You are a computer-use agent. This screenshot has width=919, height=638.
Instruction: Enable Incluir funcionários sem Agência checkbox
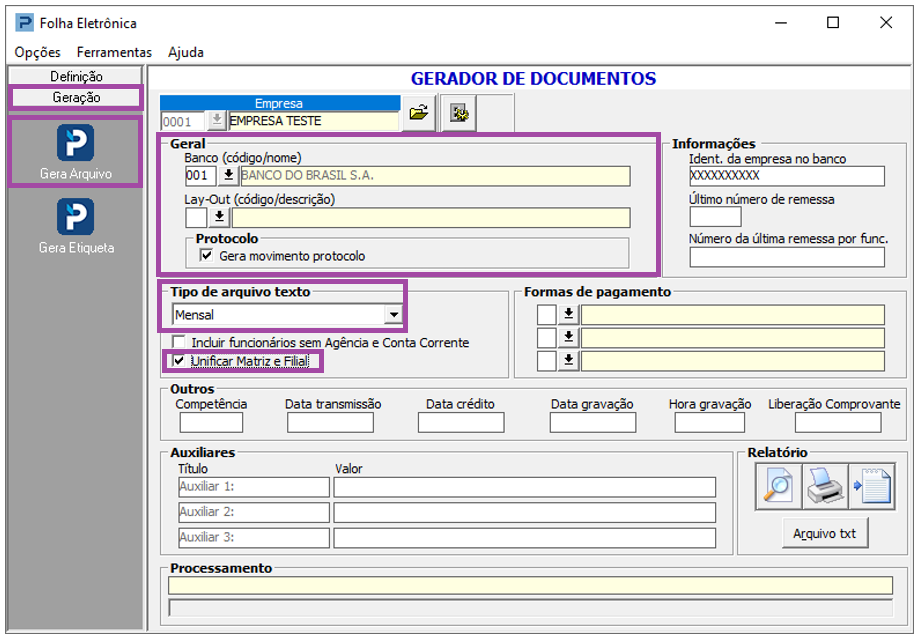(178, 342)
